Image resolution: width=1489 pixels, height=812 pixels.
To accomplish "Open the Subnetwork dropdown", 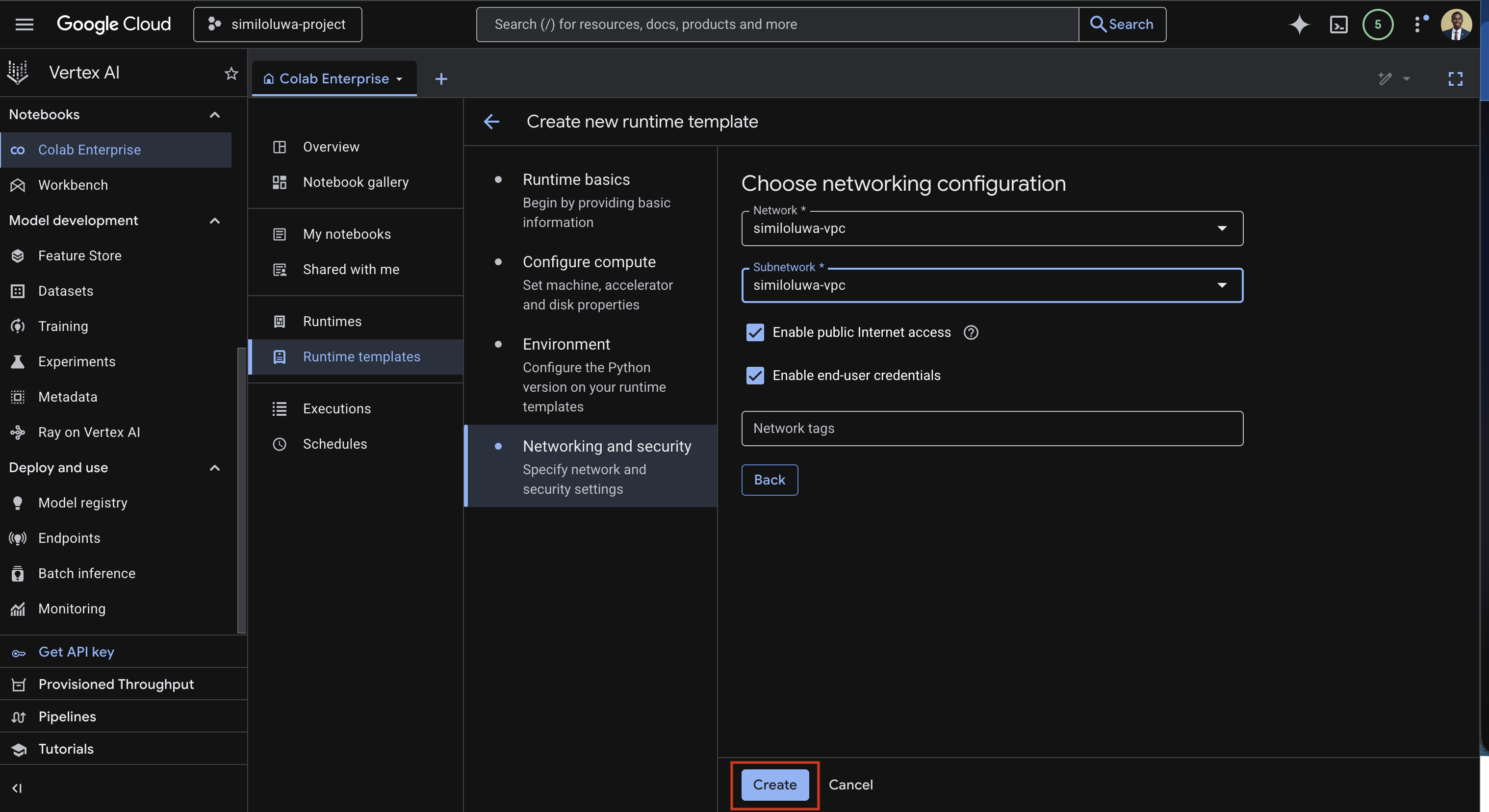I will click(x=1222, y=285).
